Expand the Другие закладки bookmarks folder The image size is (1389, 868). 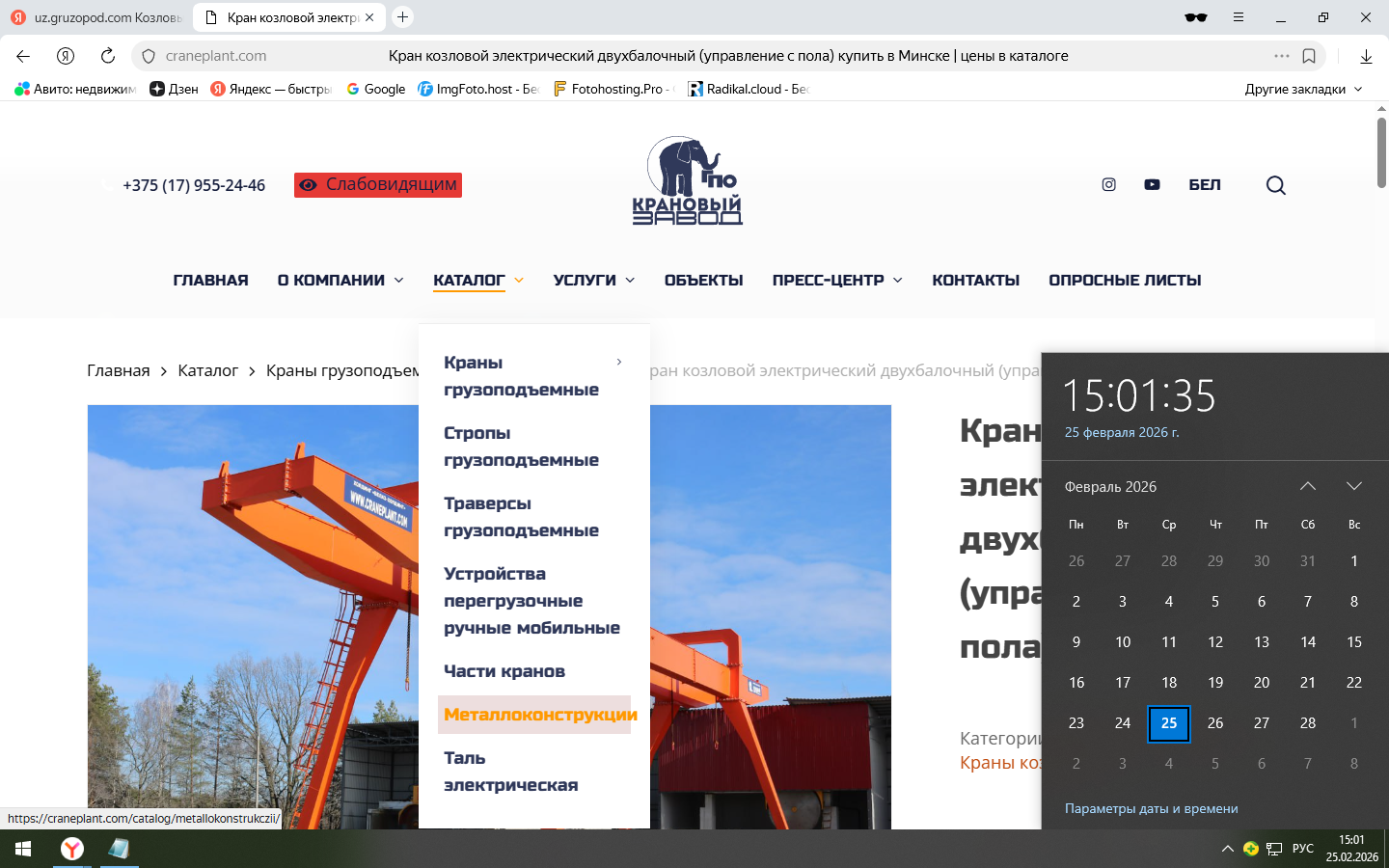[1303, 89]
